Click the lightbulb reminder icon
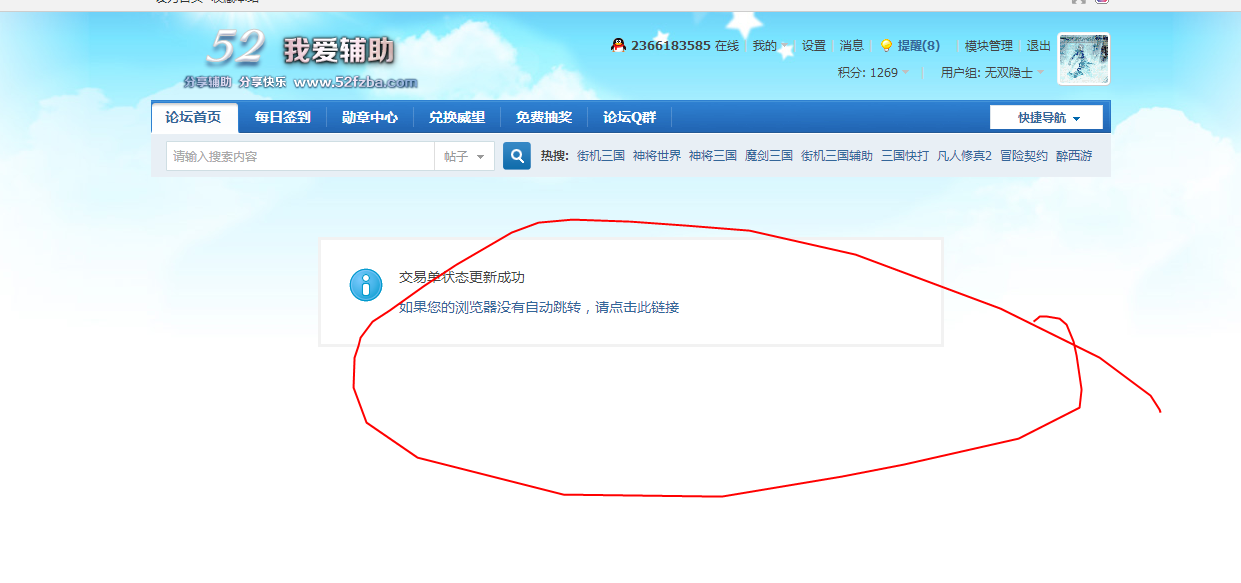 [x=886, y=46]
